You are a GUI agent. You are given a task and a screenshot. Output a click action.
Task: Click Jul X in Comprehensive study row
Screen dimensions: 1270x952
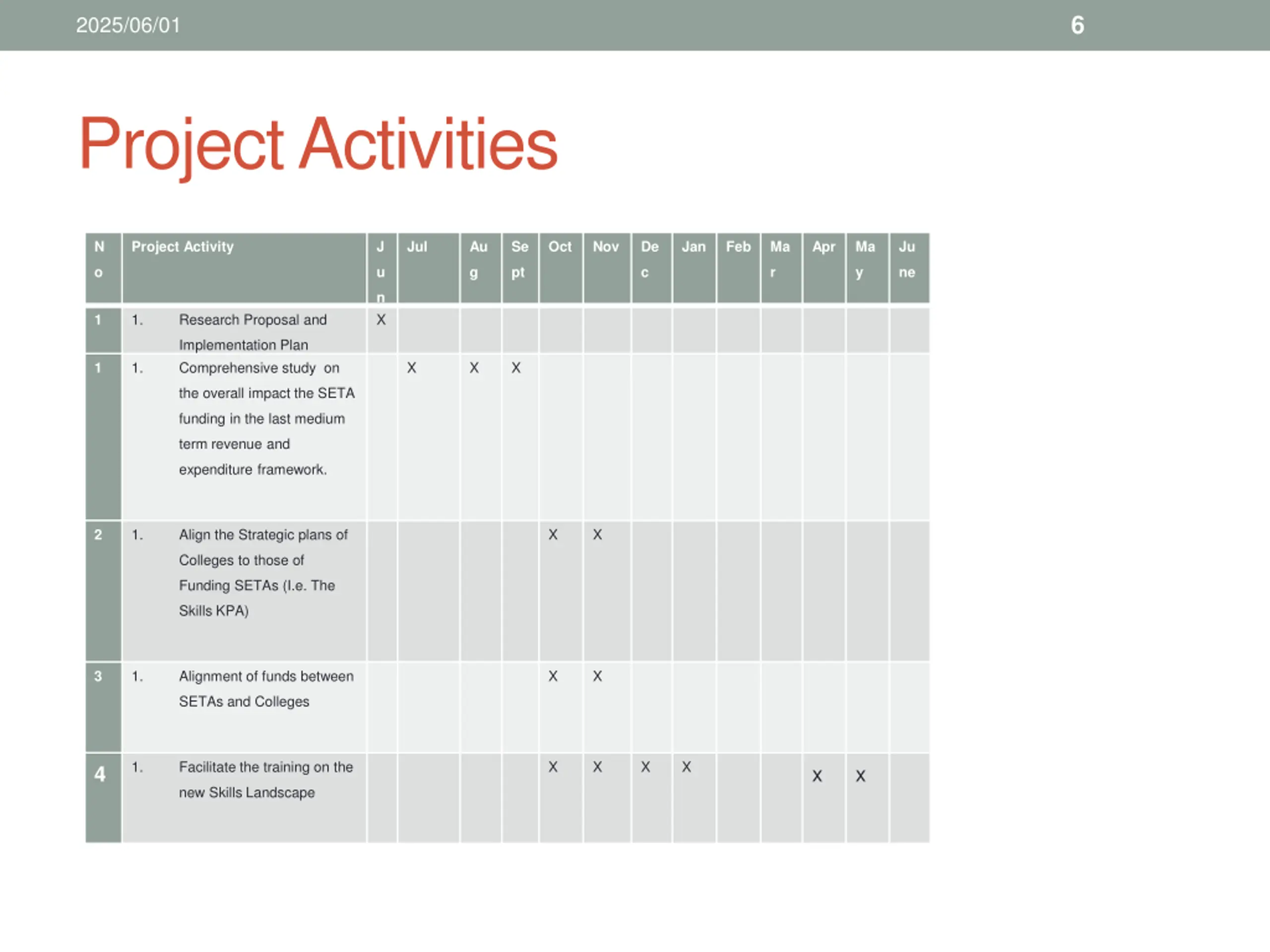click(412, 368)
